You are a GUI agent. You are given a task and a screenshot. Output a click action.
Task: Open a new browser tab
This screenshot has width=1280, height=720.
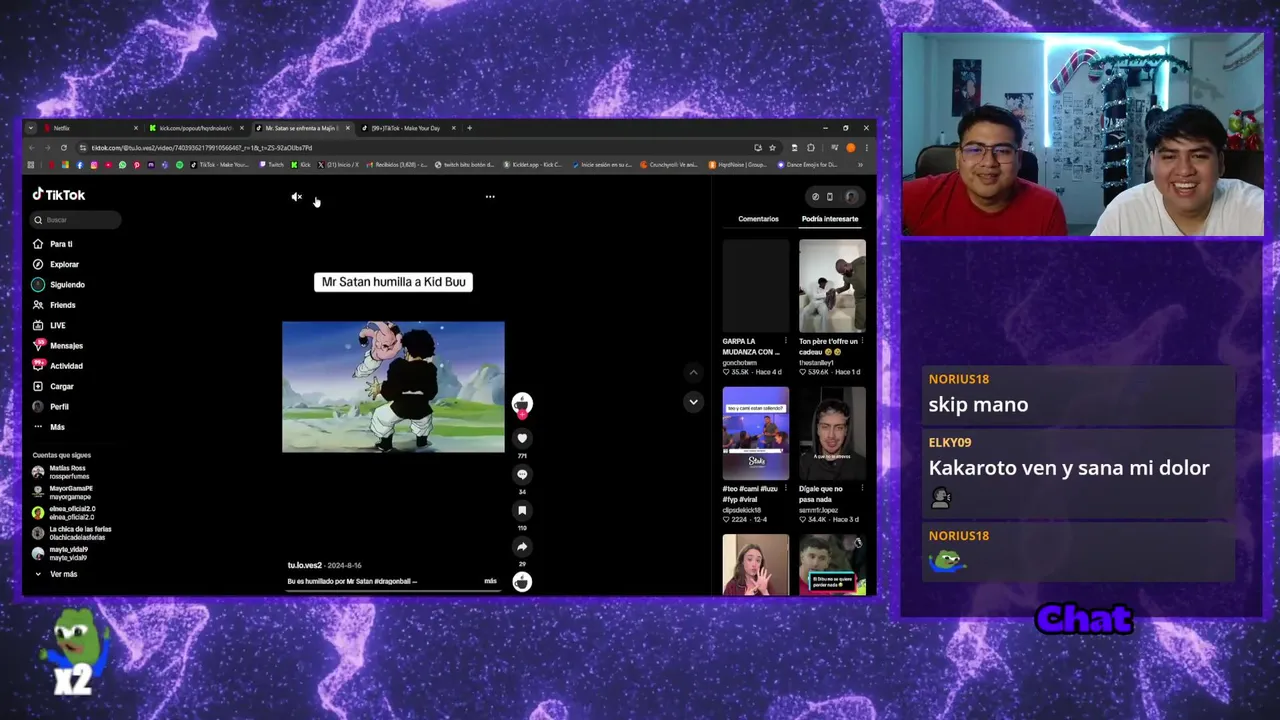coord(470,128)
